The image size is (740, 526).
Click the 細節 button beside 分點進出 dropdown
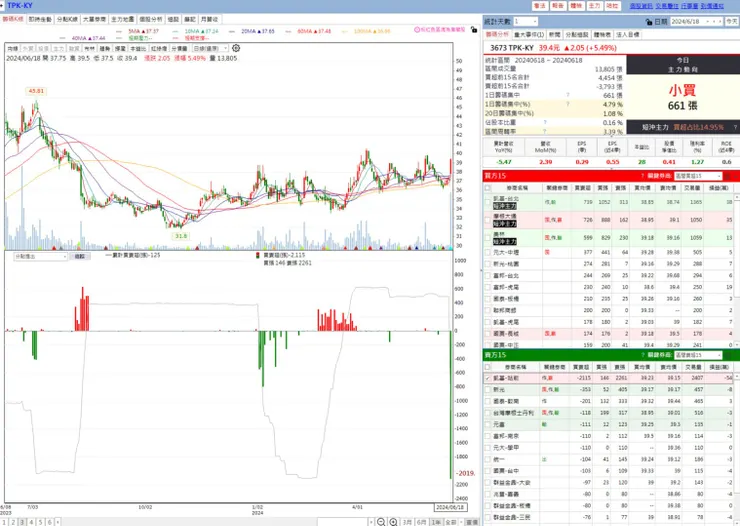[79, 257]
